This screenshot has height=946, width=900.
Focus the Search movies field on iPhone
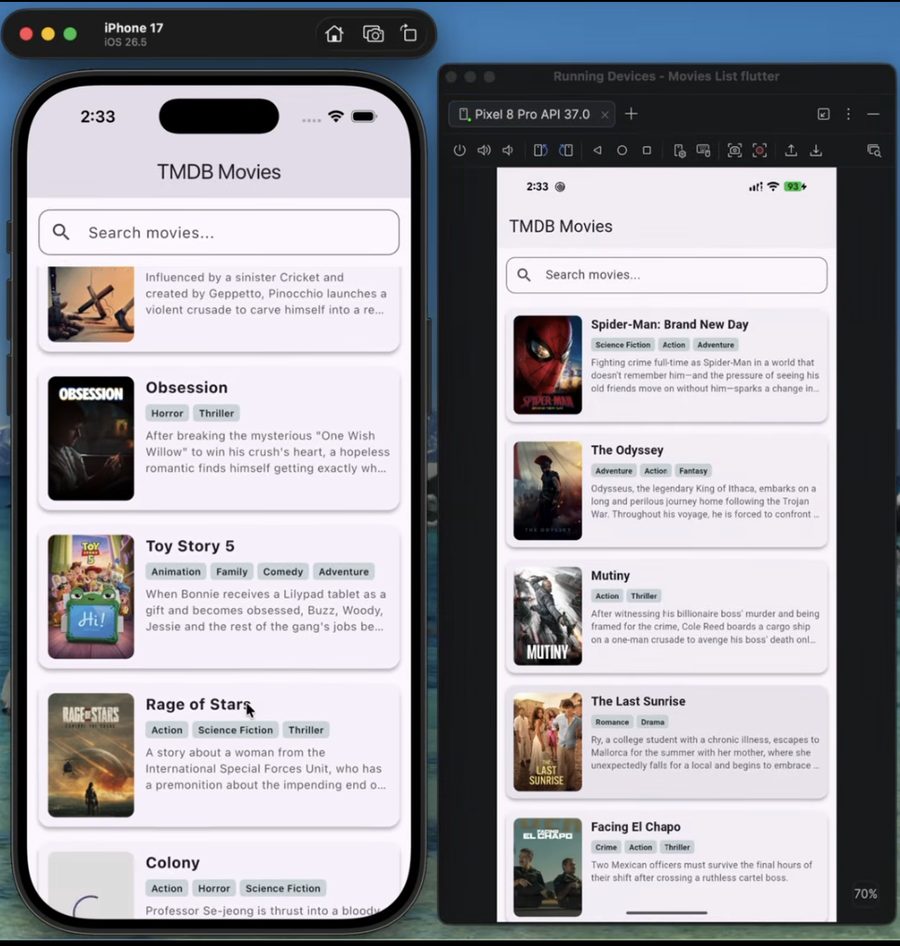point(219,232)
